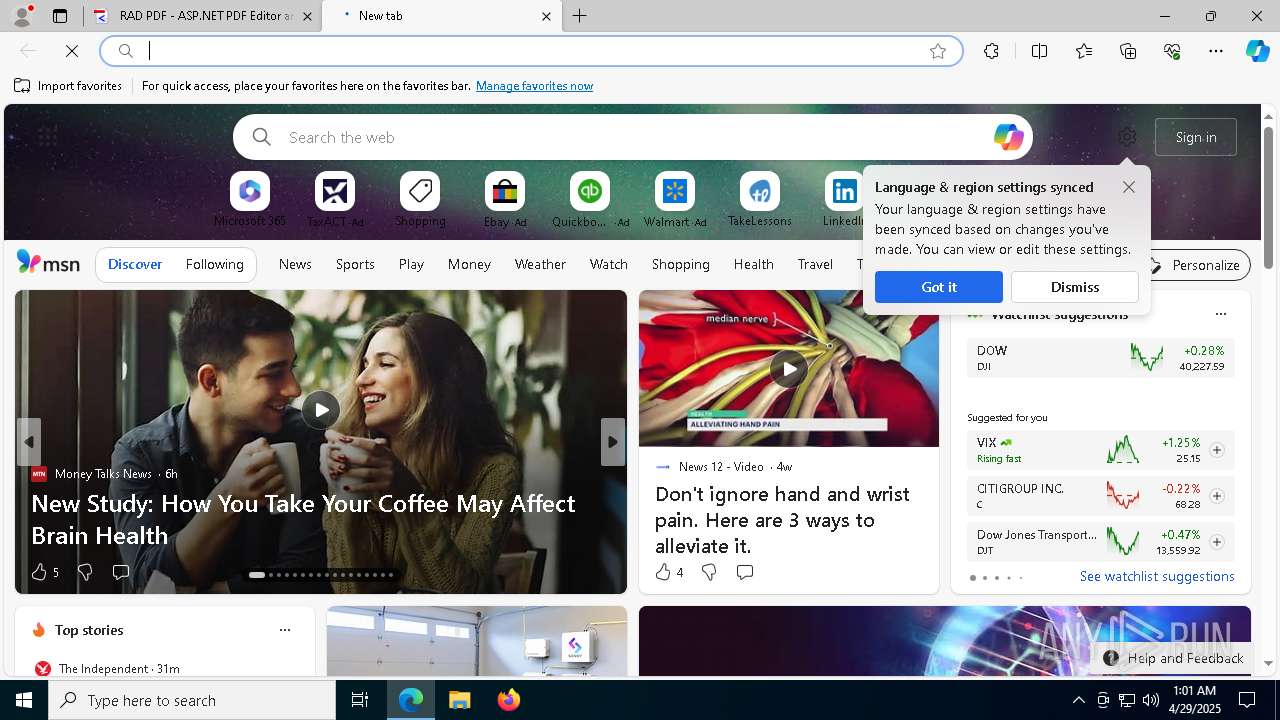
Task: Dislike the coffee brain health story
Action: (x=85, y=572)
